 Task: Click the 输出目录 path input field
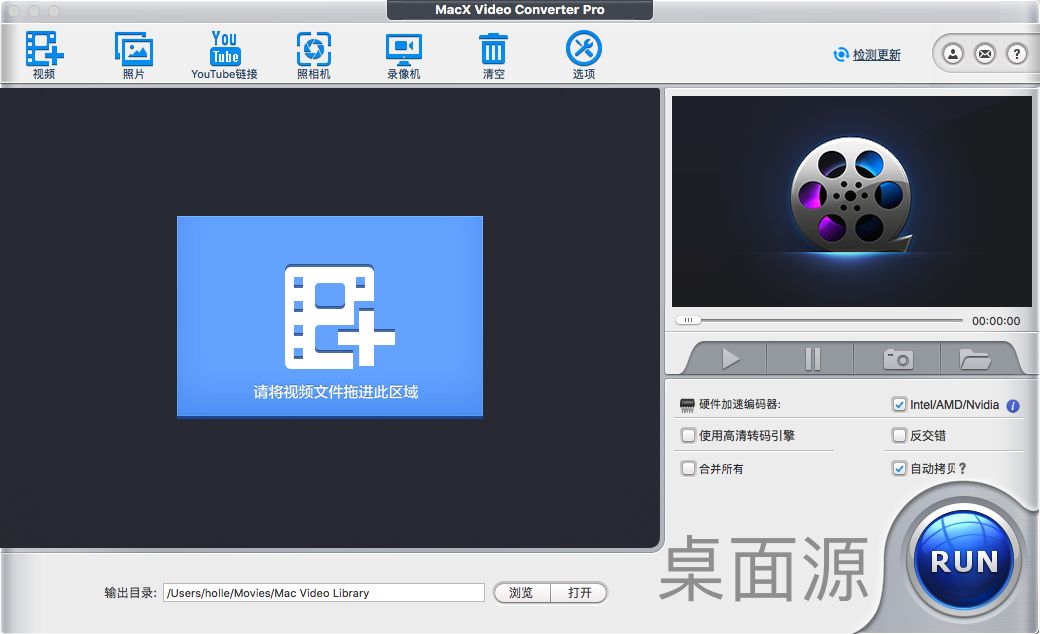coord(324,593)
